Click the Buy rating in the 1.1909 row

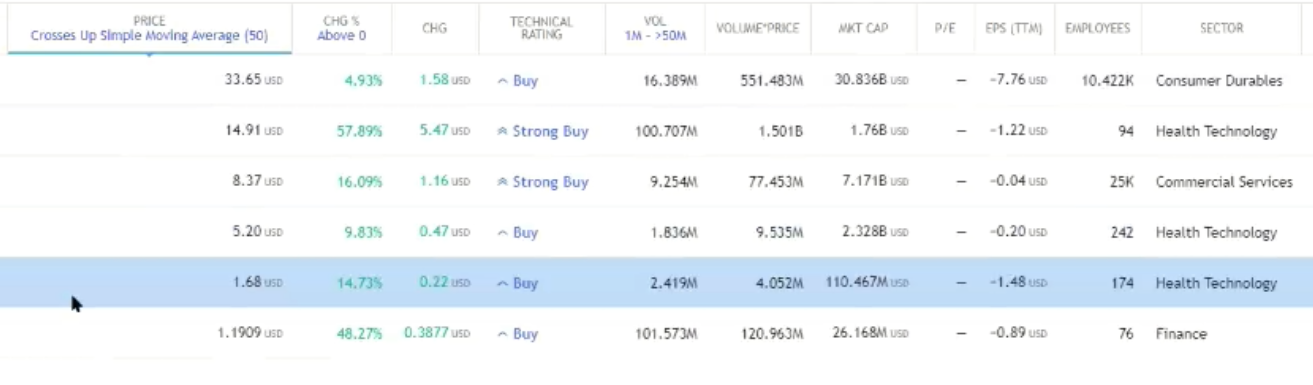coord(518,333)
